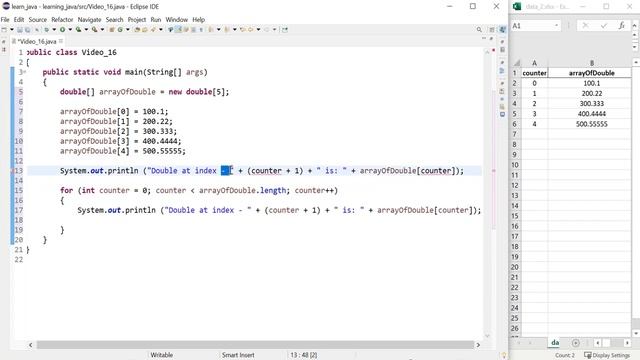Click the Previous Annotation toolbar icon
Image resolution: width=640 pixels, height=360 pixels.
coord(227,30)
